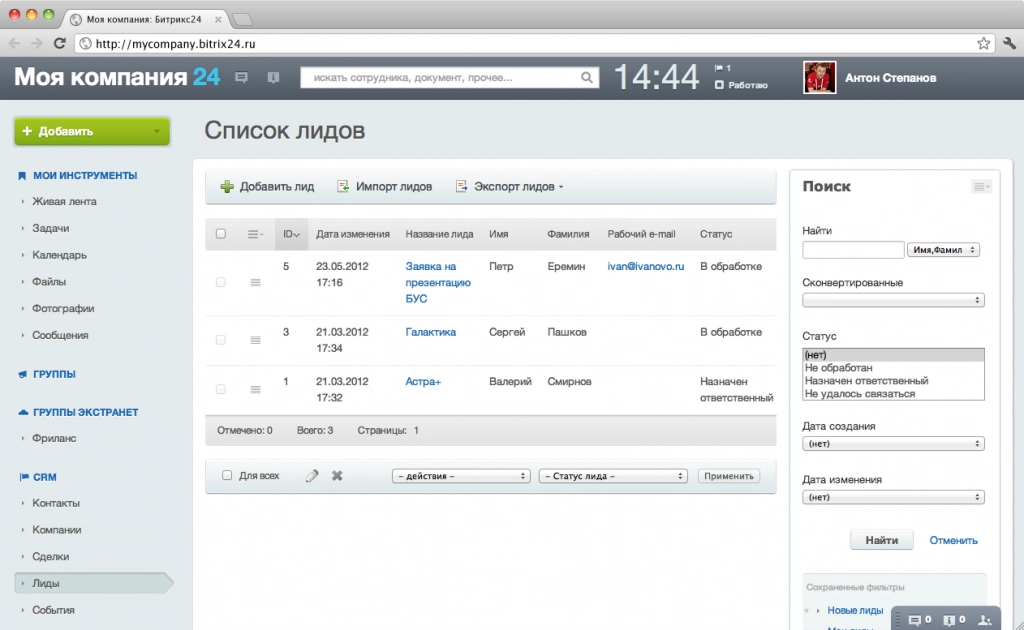
Task: Toggle the select-all checkbox in table header
Action: tap(221, 234)
